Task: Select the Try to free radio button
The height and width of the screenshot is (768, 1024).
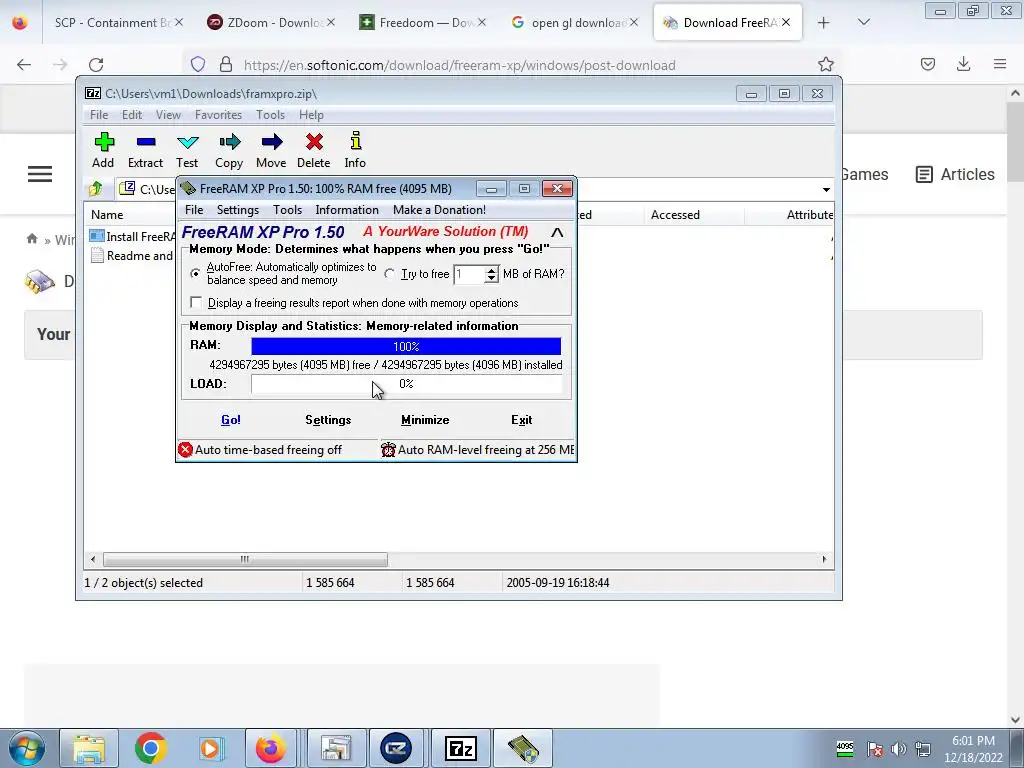Action: point(390,274)
